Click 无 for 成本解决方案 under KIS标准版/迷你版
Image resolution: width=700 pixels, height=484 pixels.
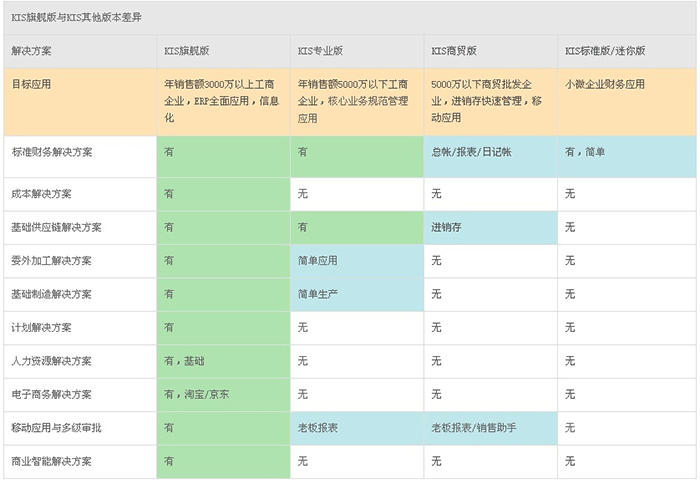click(x=570, y=194)
